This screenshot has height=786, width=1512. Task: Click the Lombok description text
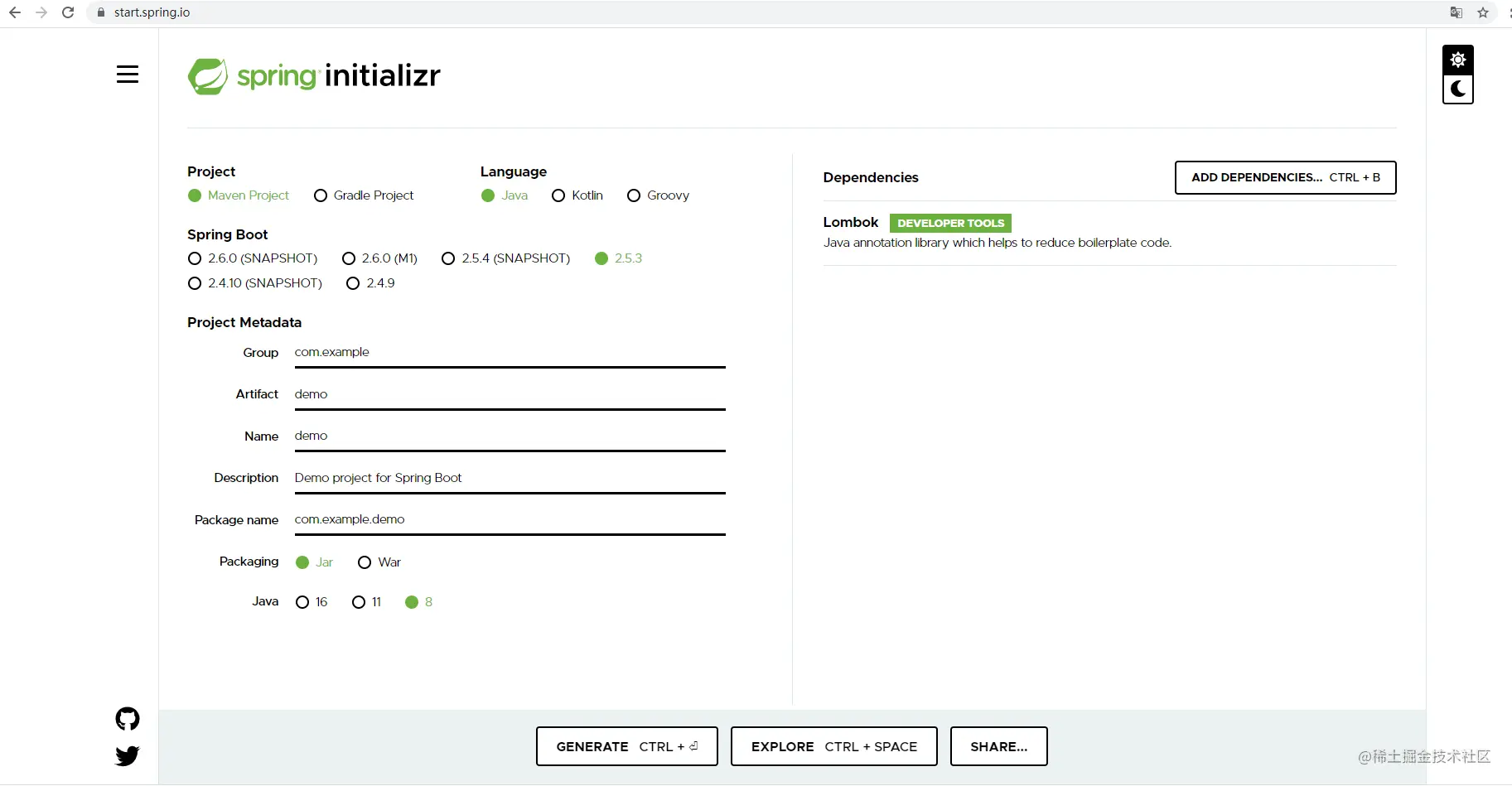998,243
